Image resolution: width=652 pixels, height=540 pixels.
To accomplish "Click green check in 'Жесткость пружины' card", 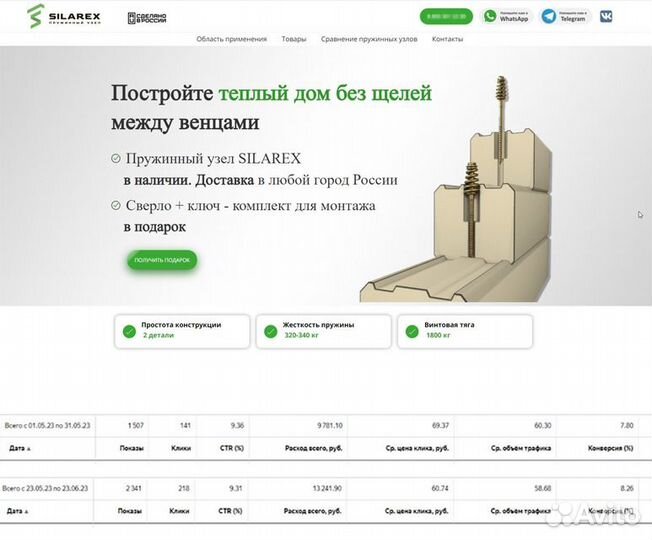I will 271,331.
